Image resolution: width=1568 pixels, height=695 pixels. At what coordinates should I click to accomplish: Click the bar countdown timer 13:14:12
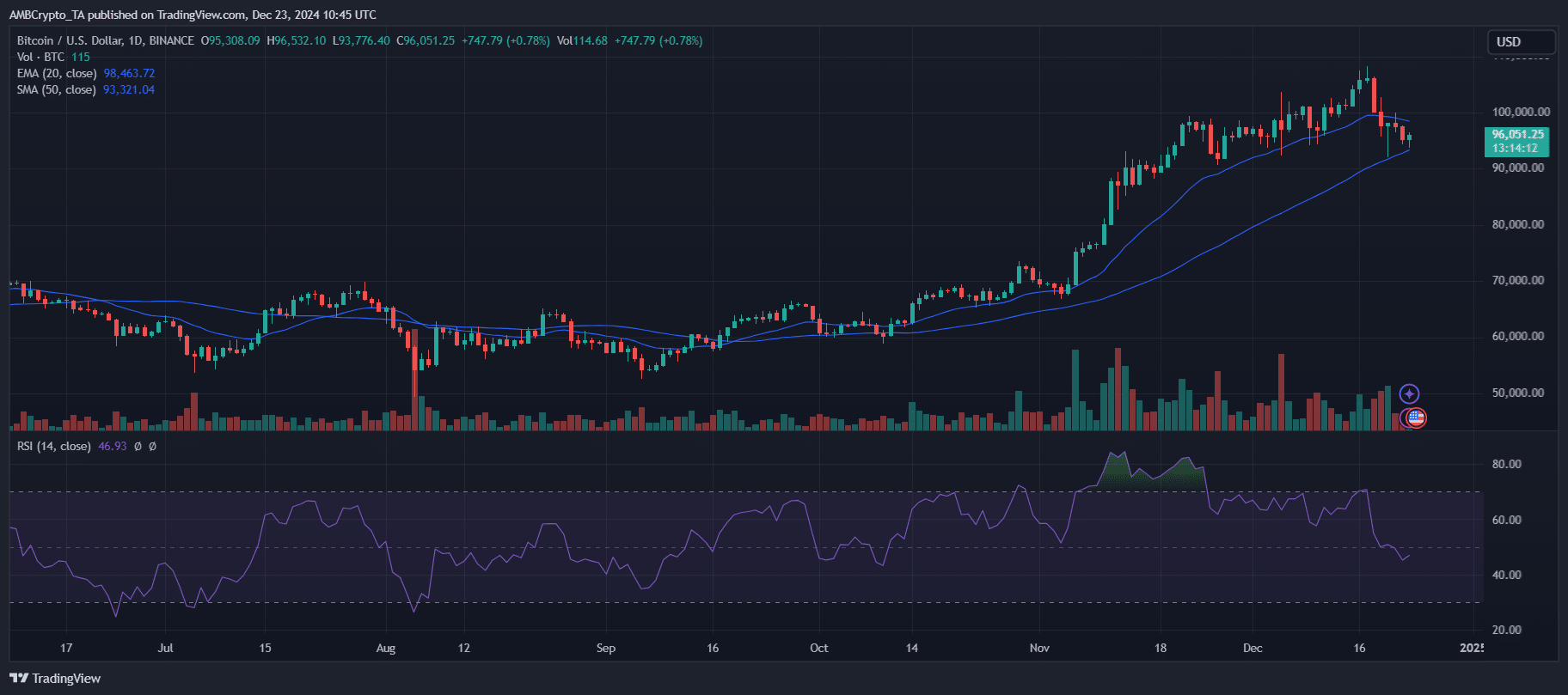[1515, 149]
